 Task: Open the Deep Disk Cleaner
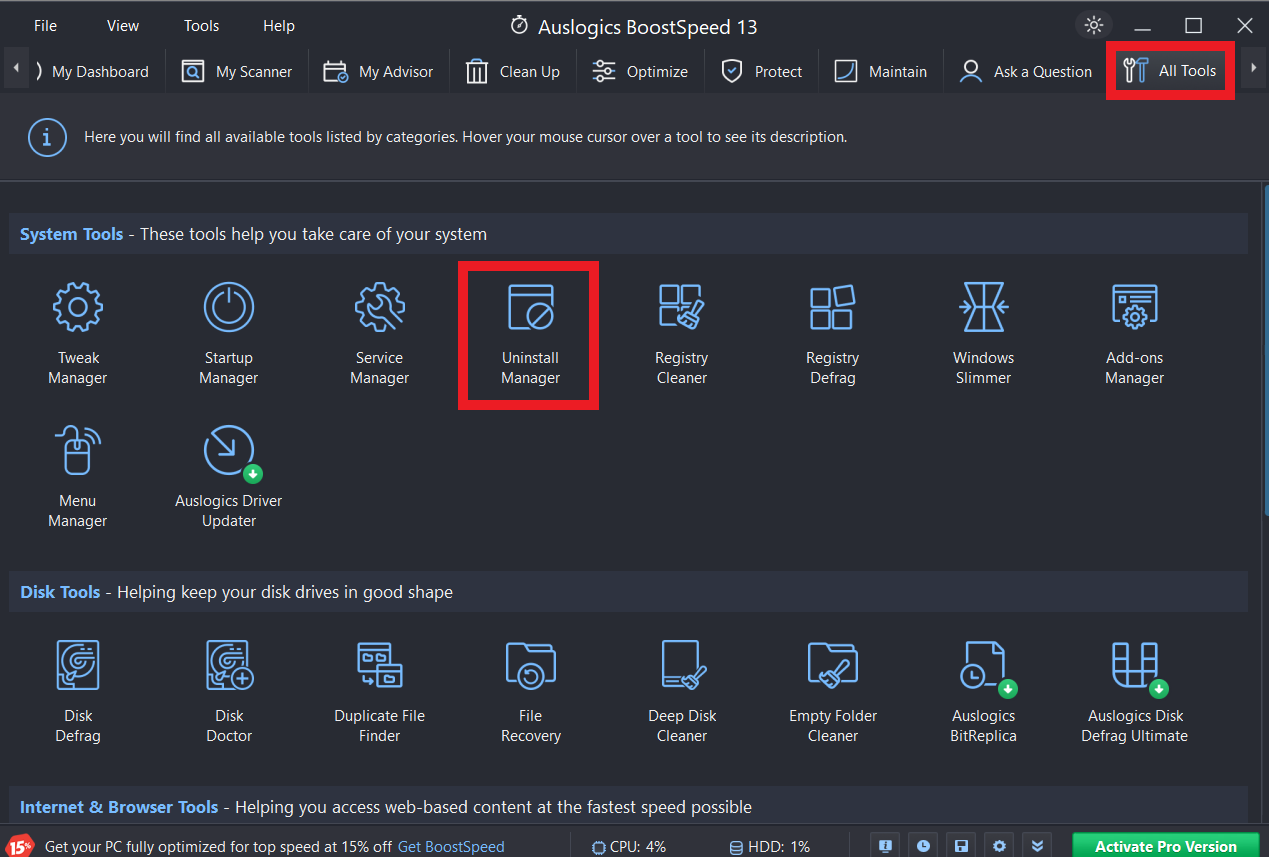681,691
